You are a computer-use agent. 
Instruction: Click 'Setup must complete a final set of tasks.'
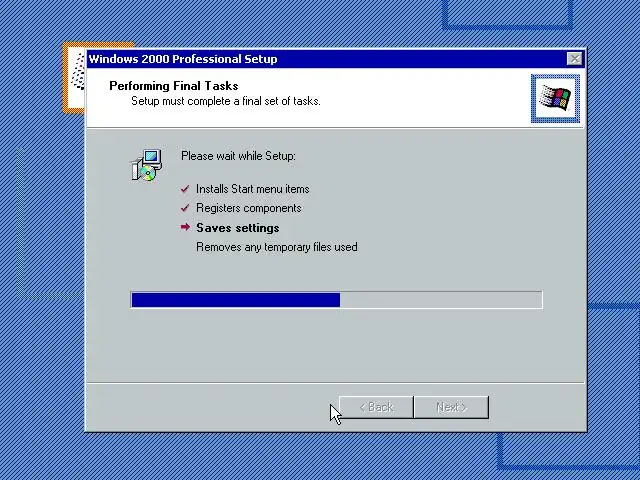pos(226,101)
